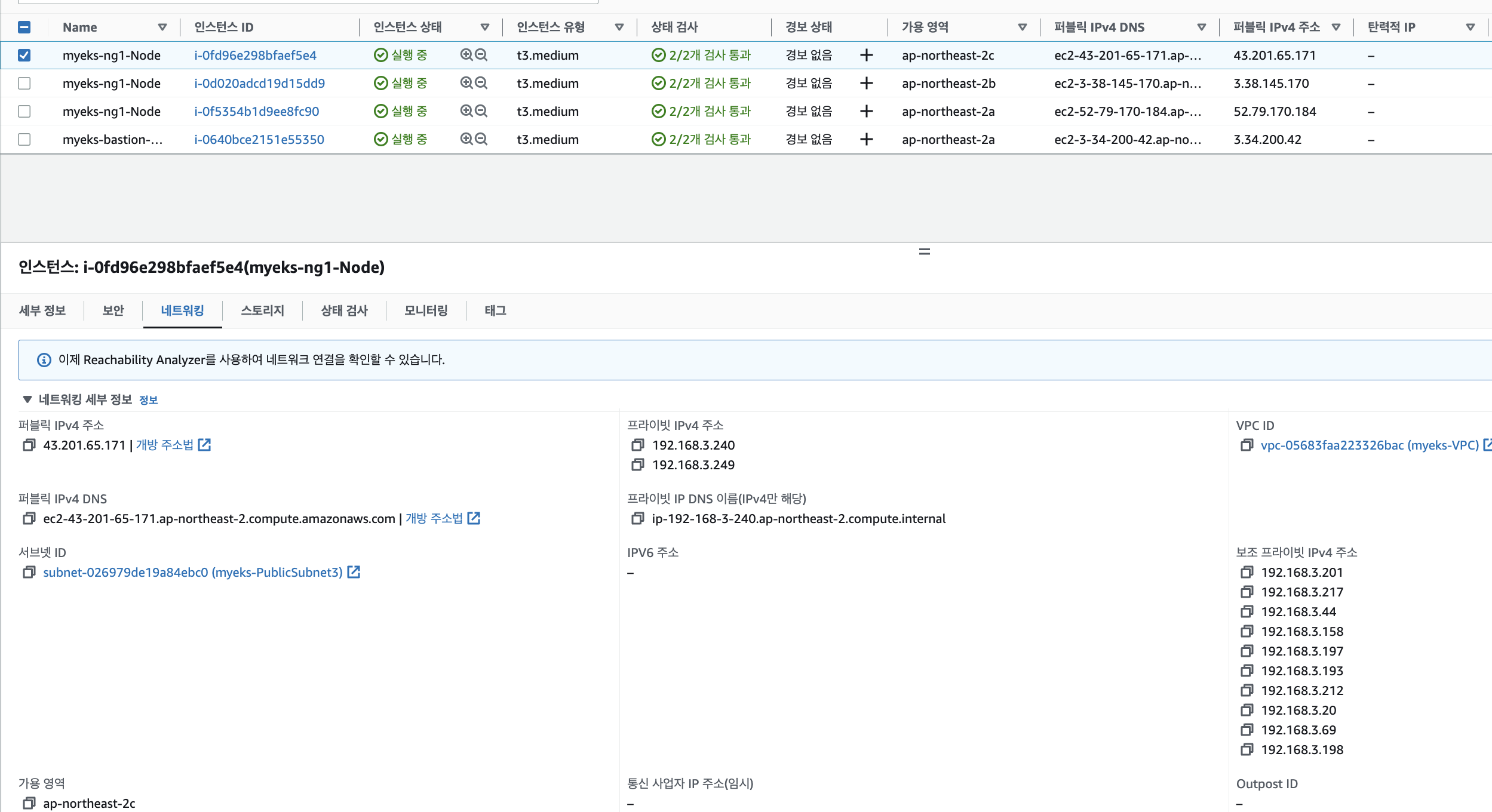Screen dimensions: 1492x812
Task: Collapse the networking details section
Action: tap(27, 399)
